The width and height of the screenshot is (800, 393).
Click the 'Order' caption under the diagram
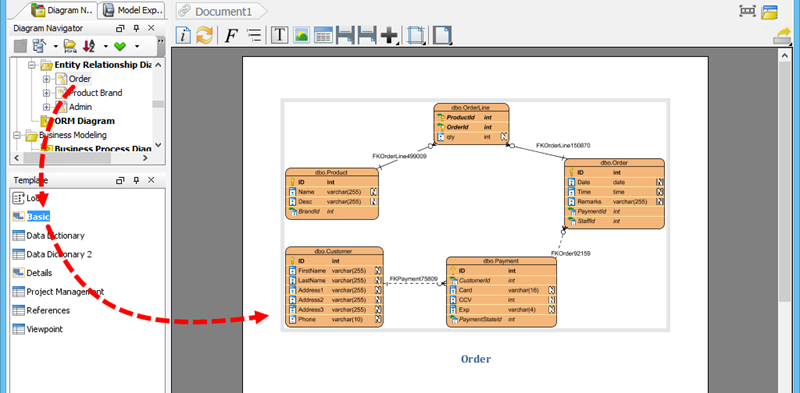click(x=476, y=359)
